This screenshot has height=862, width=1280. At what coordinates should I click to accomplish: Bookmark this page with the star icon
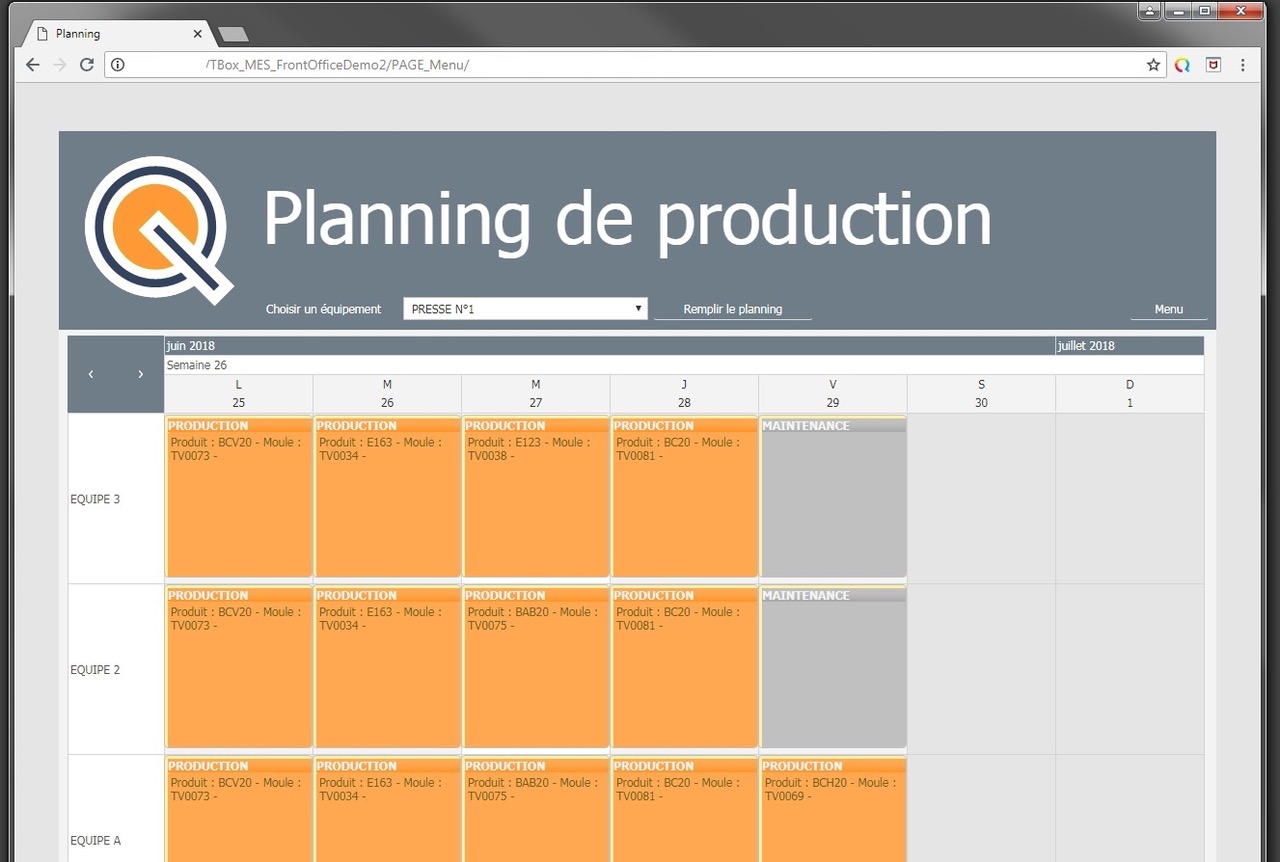[1153, 65]
